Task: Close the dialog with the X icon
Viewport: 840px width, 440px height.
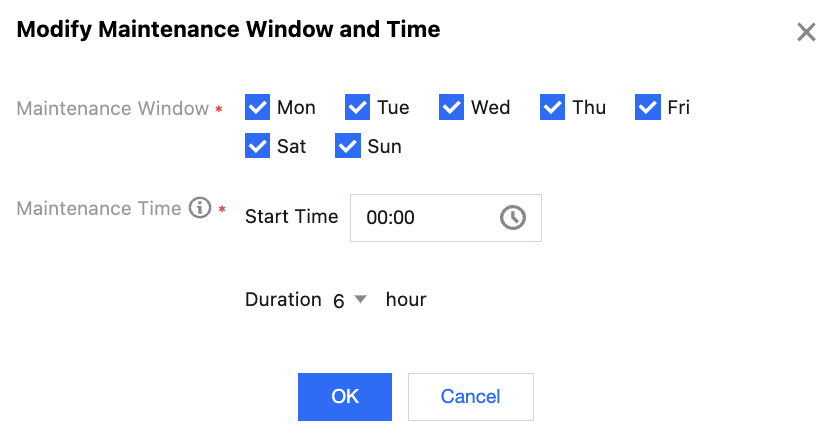Action: pyautogui.click(x=806, y=32)
